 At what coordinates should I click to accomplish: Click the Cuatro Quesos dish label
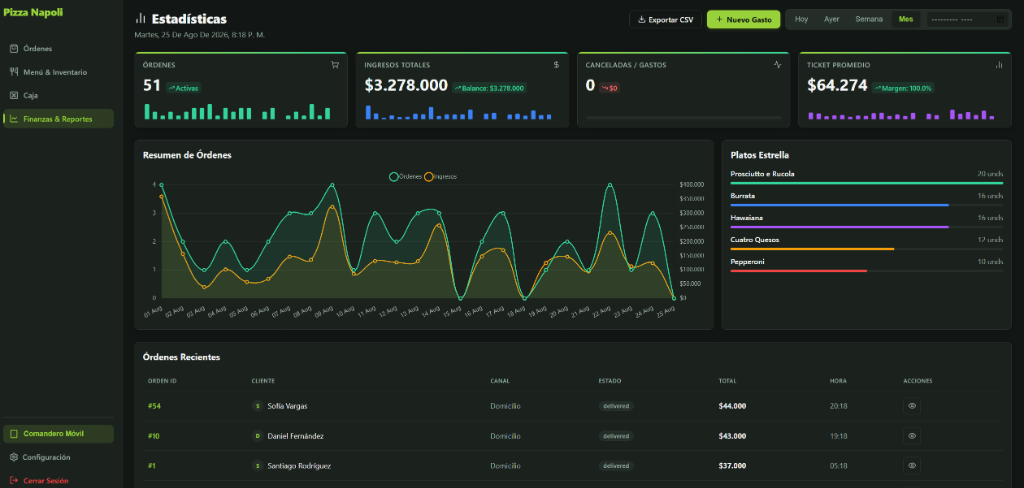[755, 240]
